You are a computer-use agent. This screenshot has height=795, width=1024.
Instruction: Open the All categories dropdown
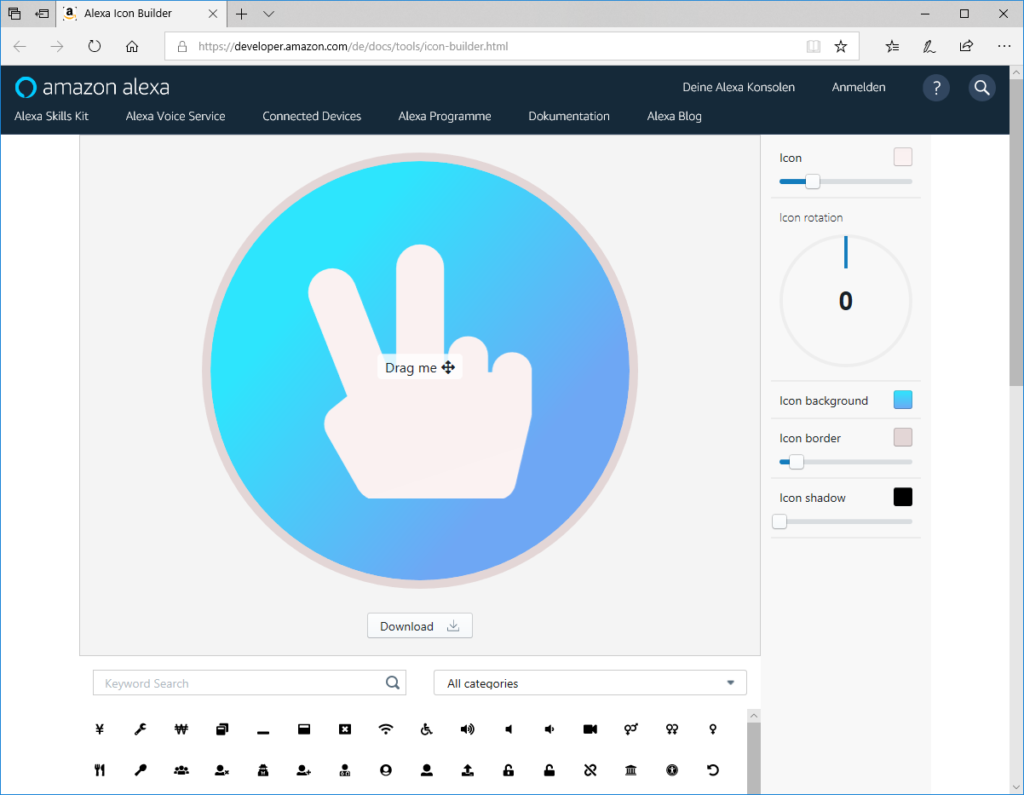pyautogui.click(x=590, y=683)
